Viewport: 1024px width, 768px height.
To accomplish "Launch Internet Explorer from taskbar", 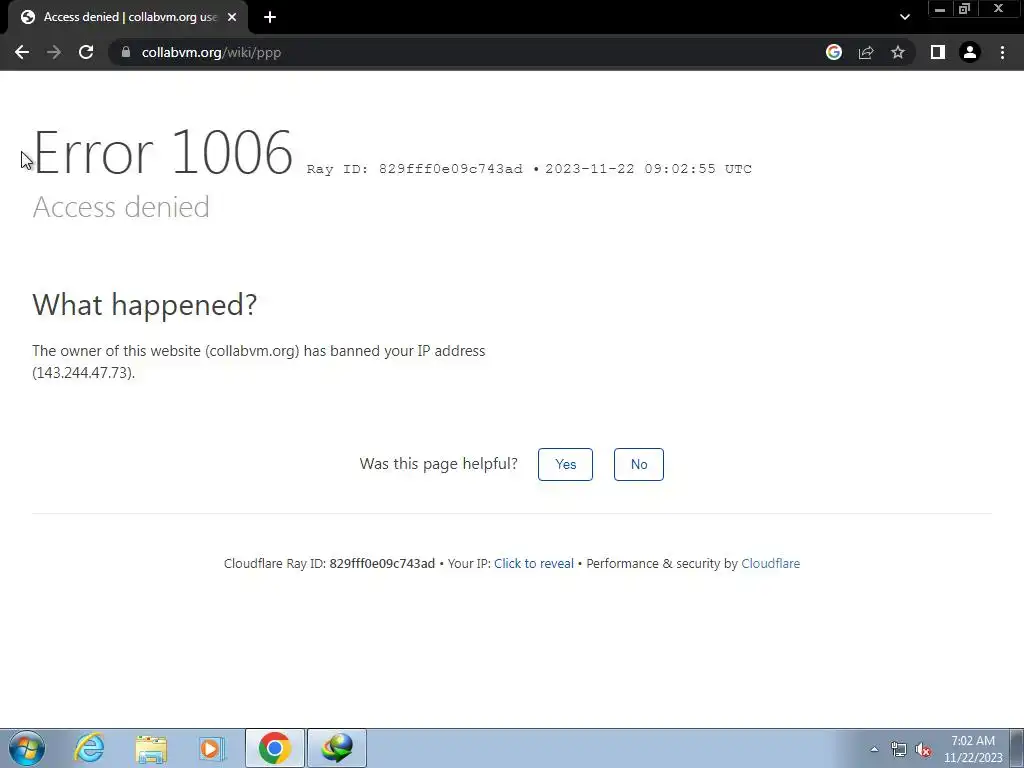I will 89,748.
